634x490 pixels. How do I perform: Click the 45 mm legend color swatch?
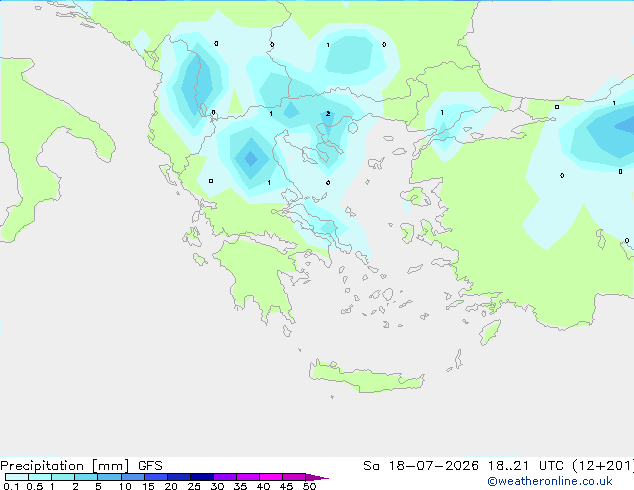pyautogui.click(x=294, y=477)
